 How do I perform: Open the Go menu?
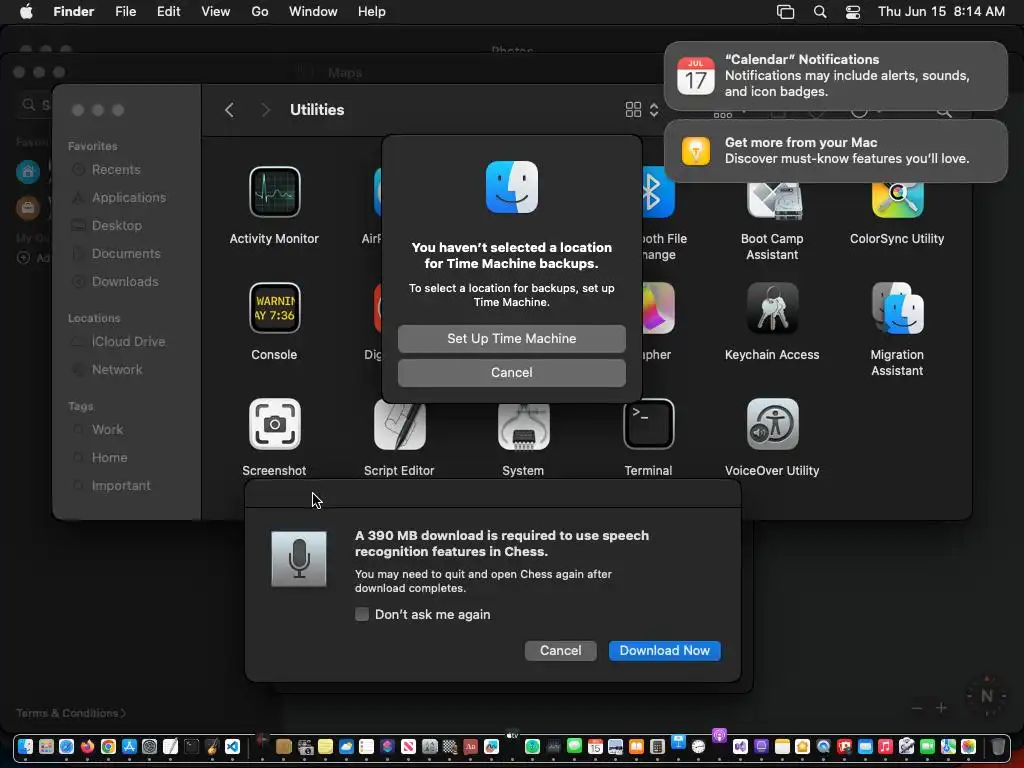259,12
